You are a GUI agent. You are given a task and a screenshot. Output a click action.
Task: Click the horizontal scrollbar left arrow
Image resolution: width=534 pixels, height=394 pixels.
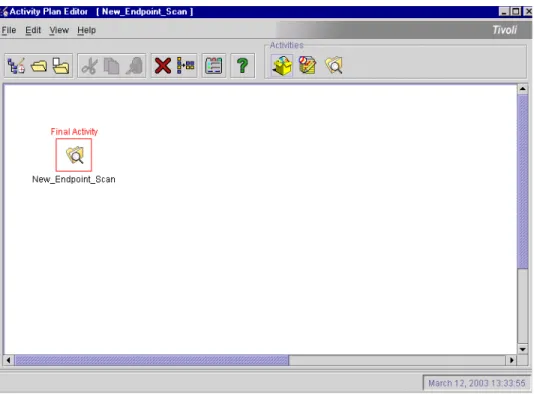tap(9, 360)
